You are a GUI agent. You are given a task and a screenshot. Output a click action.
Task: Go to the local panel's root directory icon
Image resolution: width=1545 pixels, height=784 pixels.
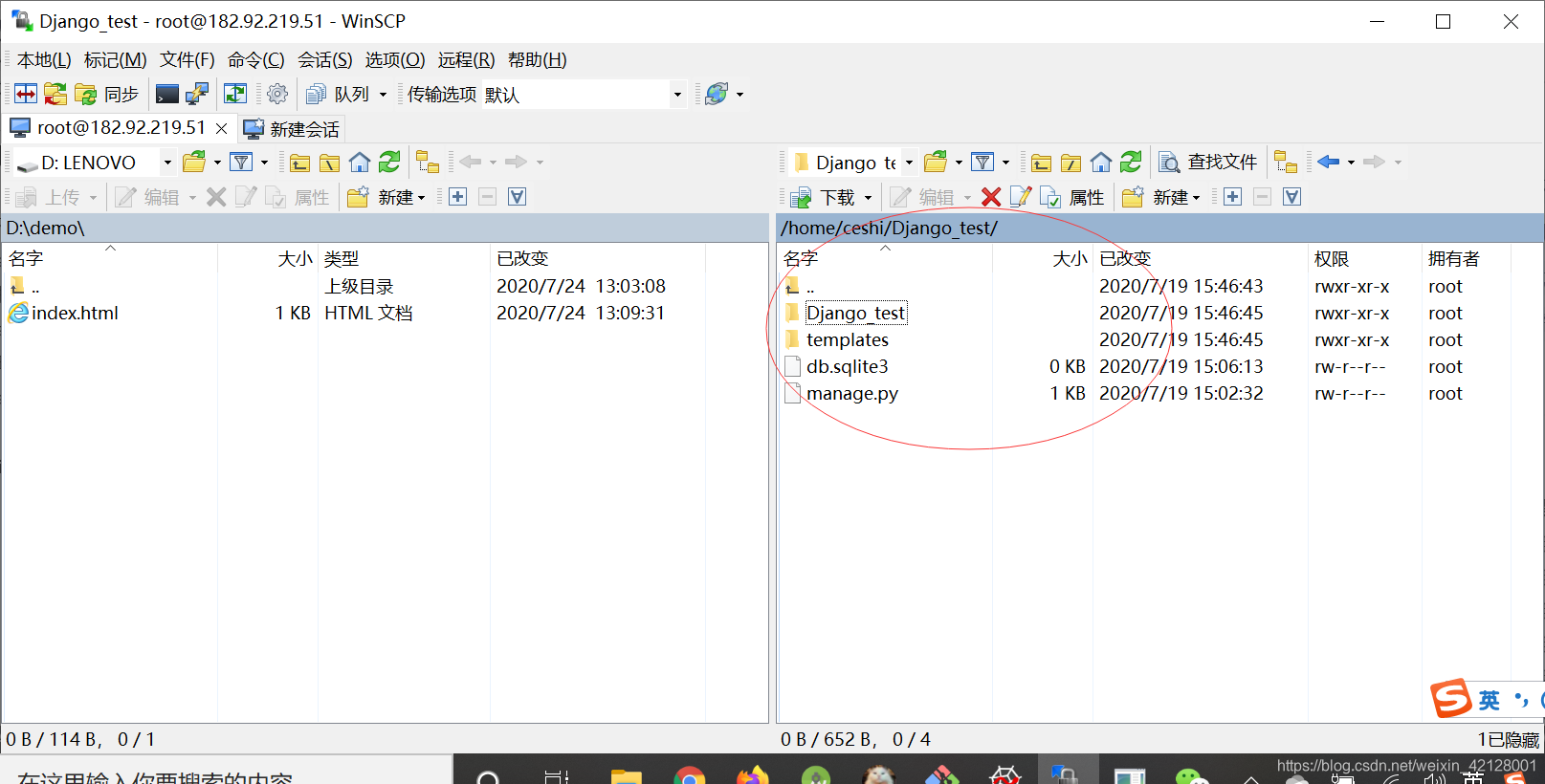click(330, 163)
